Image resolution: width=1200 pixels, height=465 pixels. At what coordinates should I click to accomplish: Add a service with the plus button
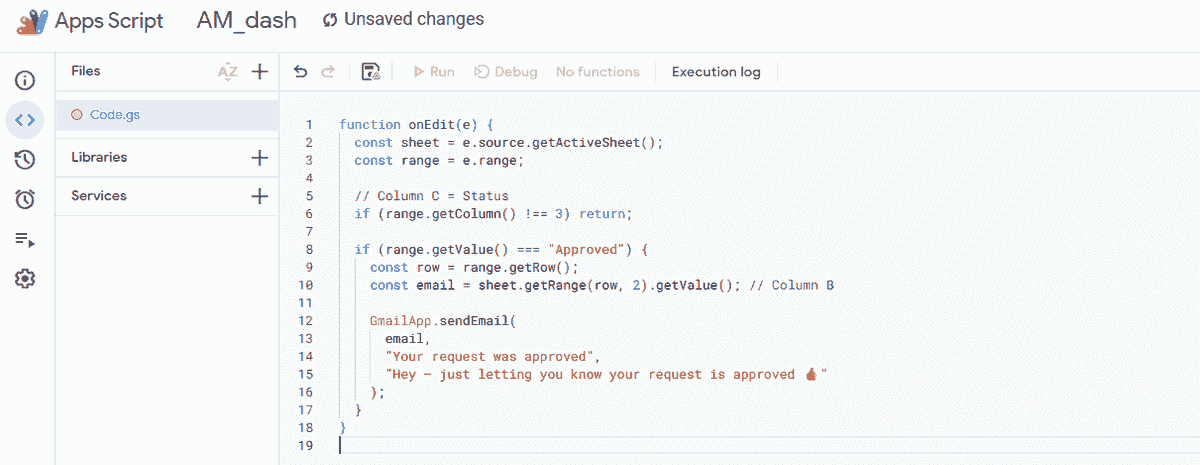pos(260,196)
